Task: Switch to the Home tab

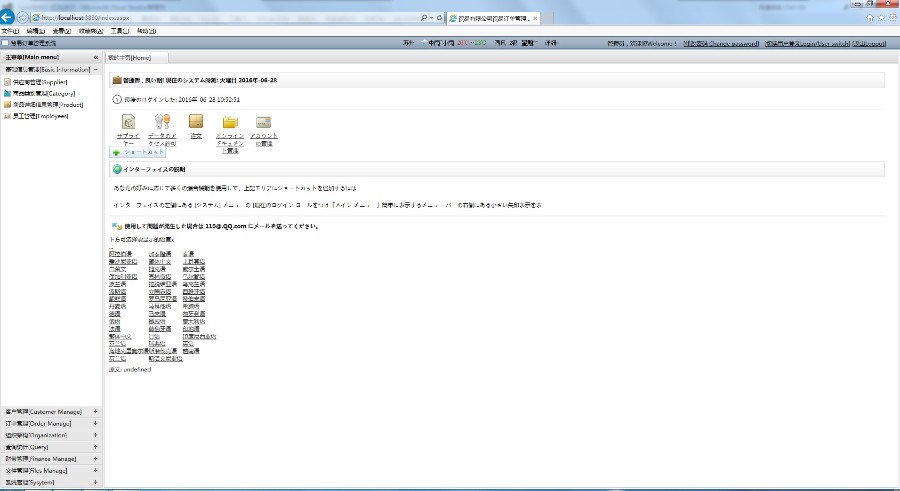Action: coord(137,57)
